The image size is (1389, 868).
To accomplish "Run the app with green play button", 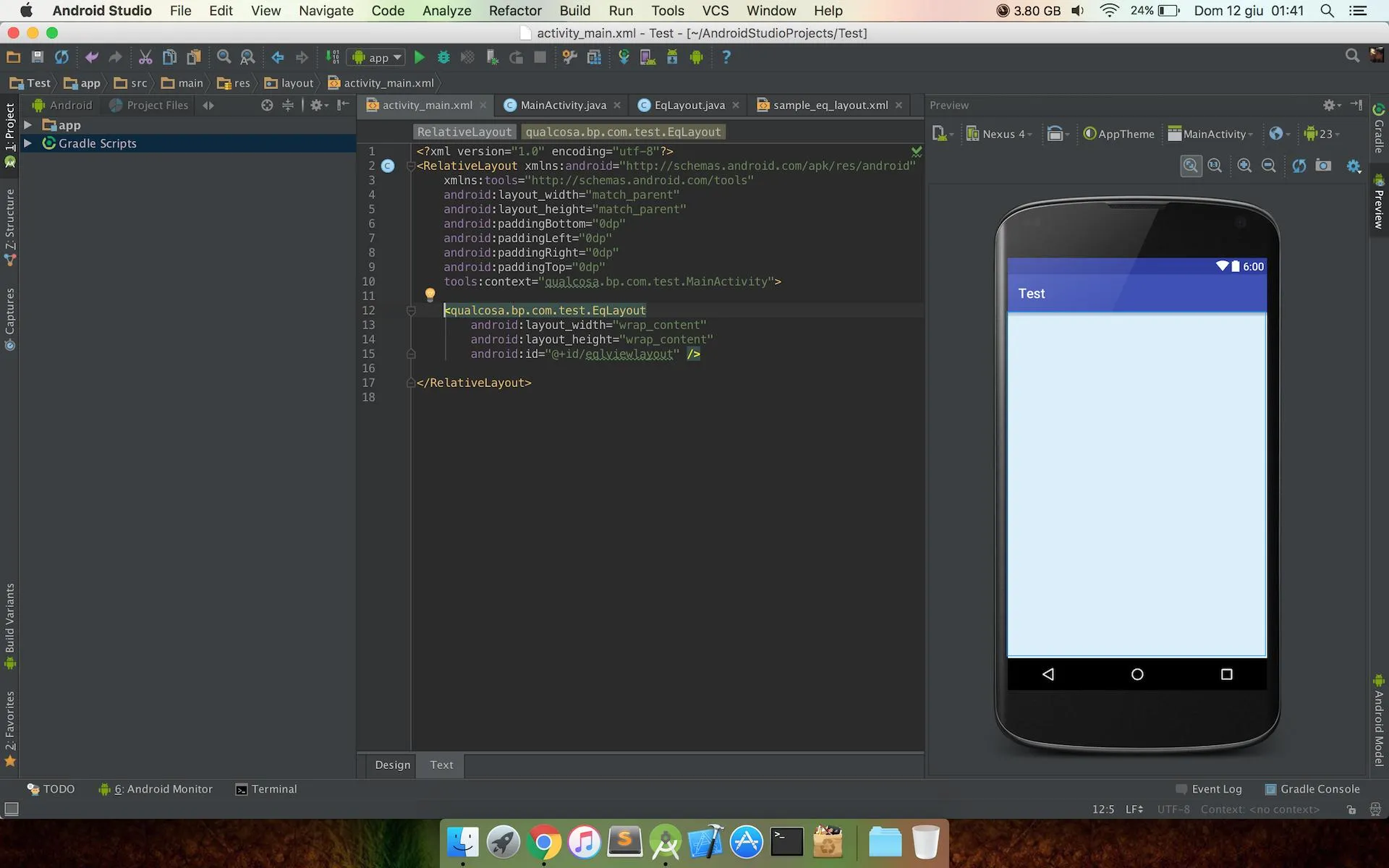I will [419, 57].
